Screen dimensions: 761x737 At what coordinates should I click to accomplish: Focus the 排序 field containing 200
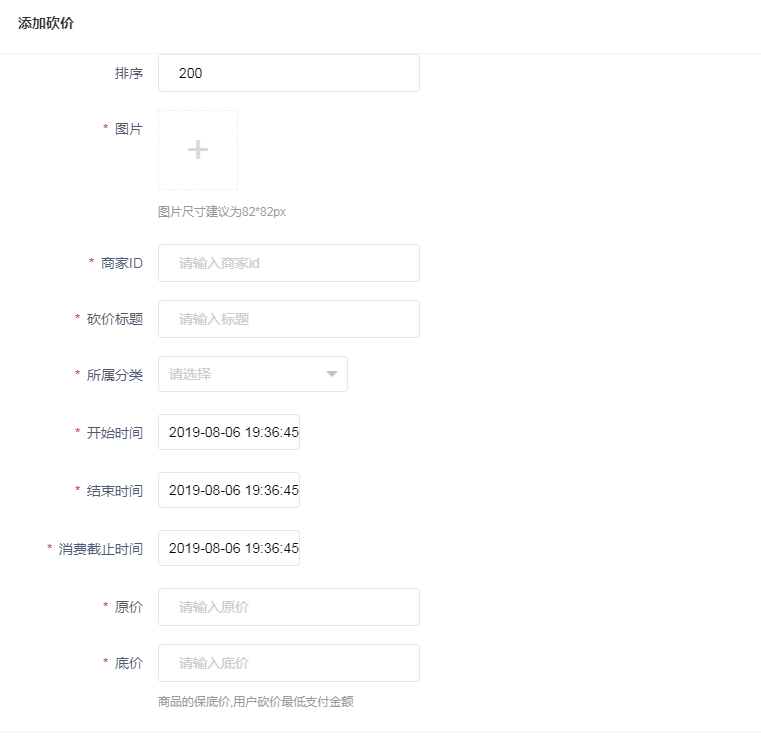click(x=288, y=73)
